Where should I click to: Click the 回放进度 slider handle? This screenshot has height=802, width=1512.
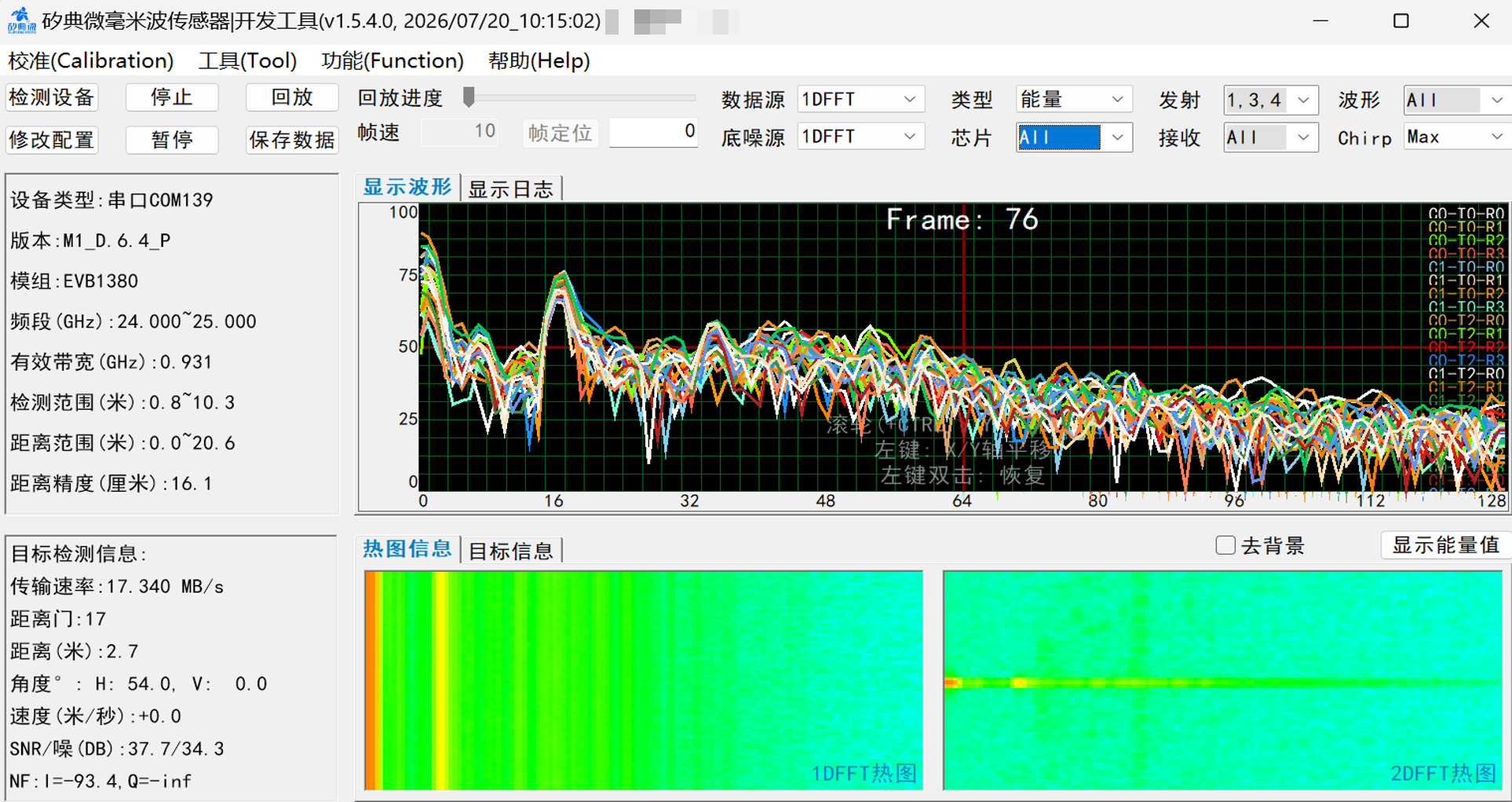(x=469, y=97)
